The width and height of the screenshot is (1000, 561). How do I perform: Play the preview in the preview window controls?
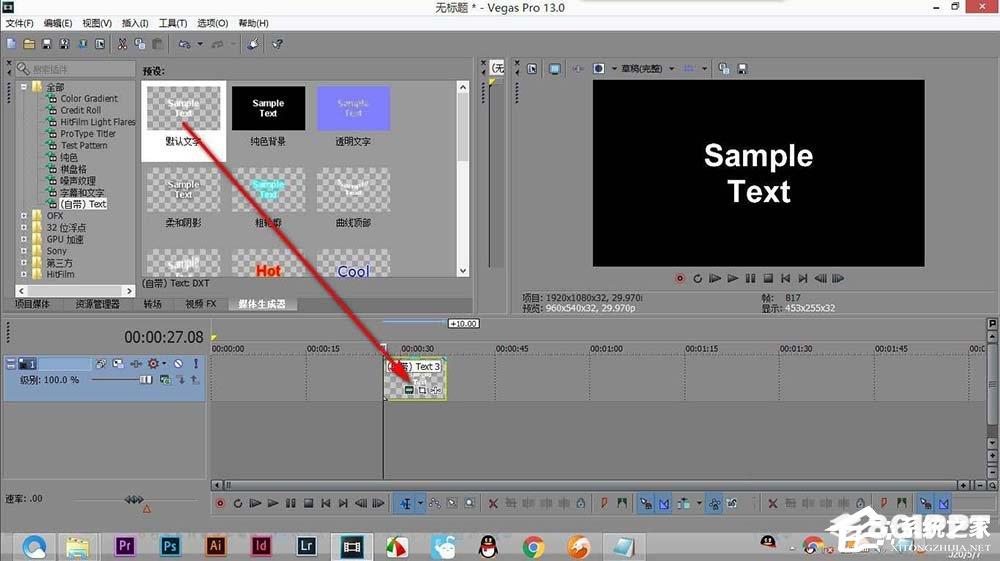(733, 279)
